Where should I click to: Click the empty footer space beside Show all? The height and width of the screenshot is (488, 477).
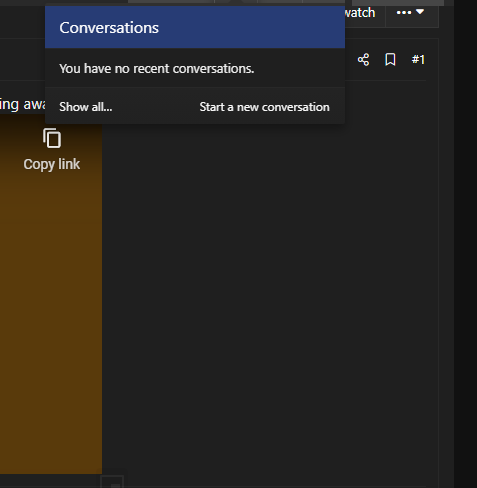(156, 107)
